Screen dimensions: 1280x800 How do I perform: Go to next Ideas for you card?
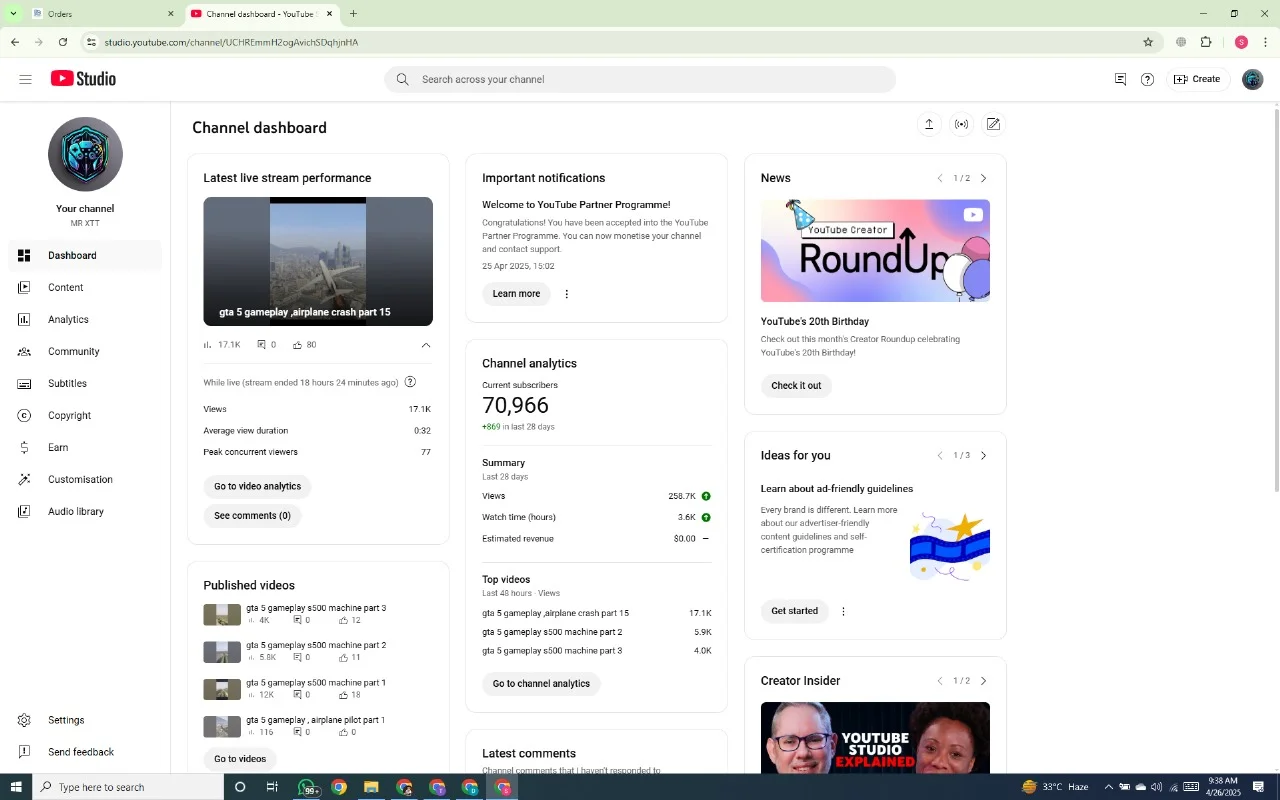[x=983, y=455]
